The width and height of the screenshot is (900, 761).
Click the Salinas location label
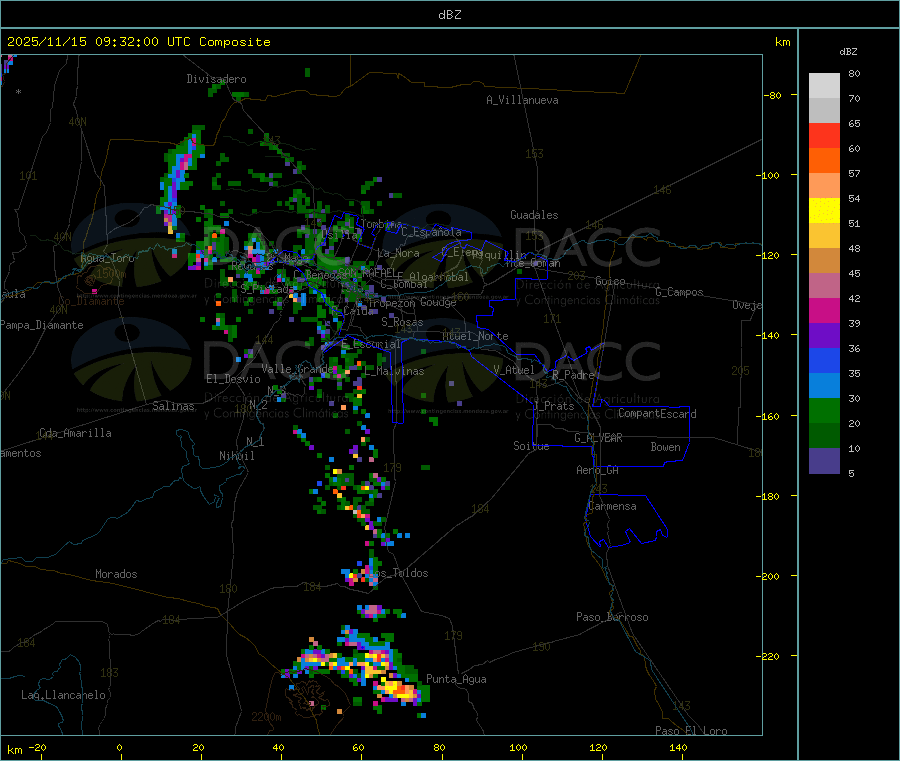point(173,406)
